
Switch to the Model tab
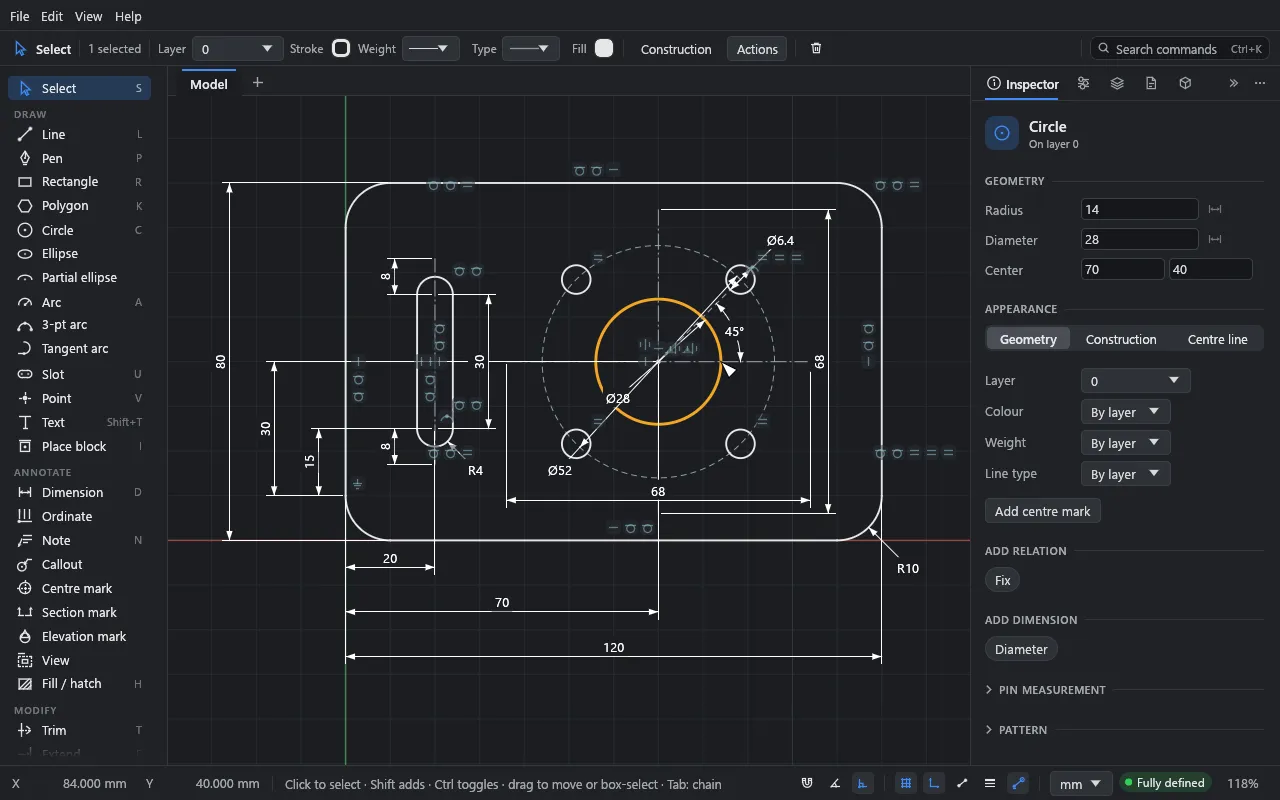209,84
